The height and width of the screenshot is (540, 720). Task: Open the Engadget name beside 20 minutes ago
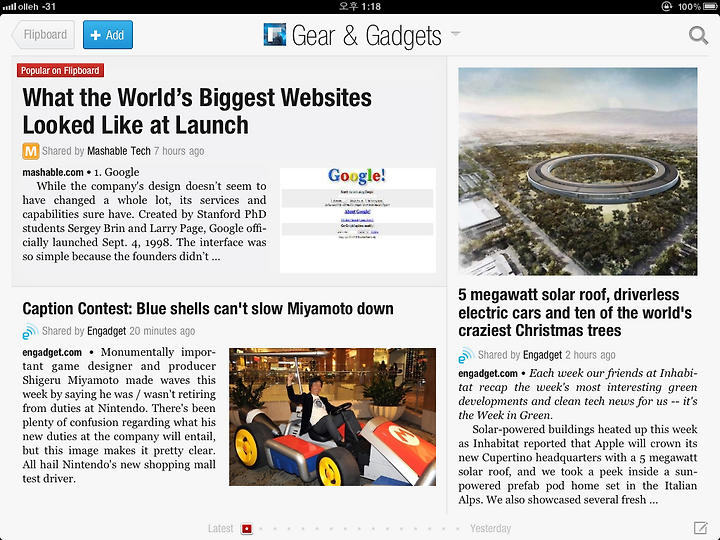pos(107,331)
